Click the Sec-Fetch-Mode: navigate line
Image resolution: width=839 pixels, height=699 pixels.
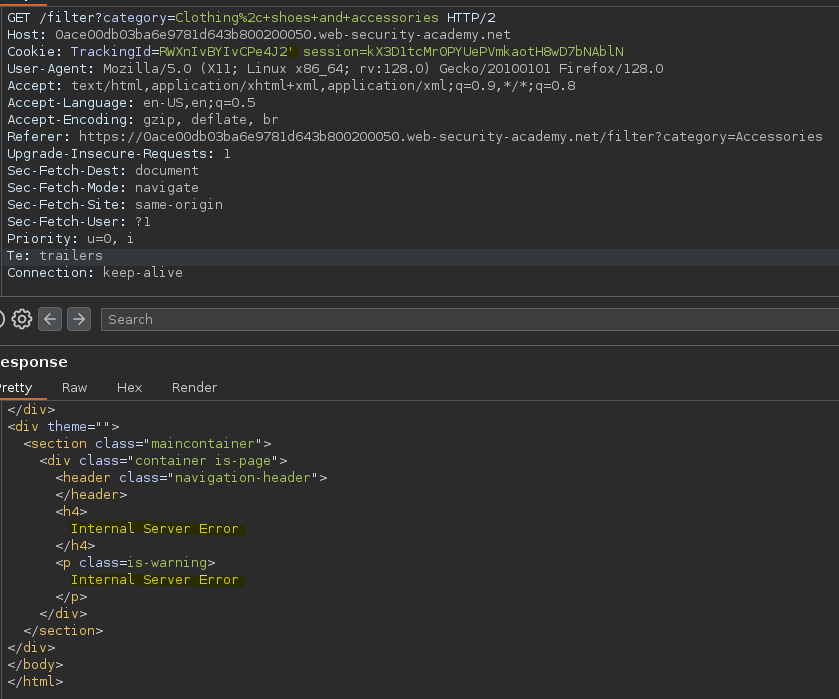tap(103, 188)
